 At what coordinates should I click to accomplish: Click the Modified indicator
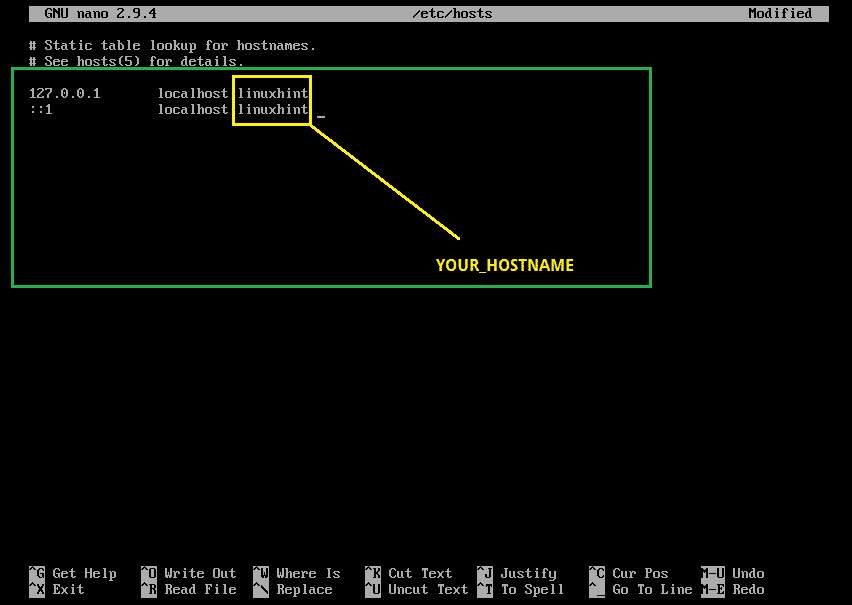pyautogui.click(x=782, y=13)
